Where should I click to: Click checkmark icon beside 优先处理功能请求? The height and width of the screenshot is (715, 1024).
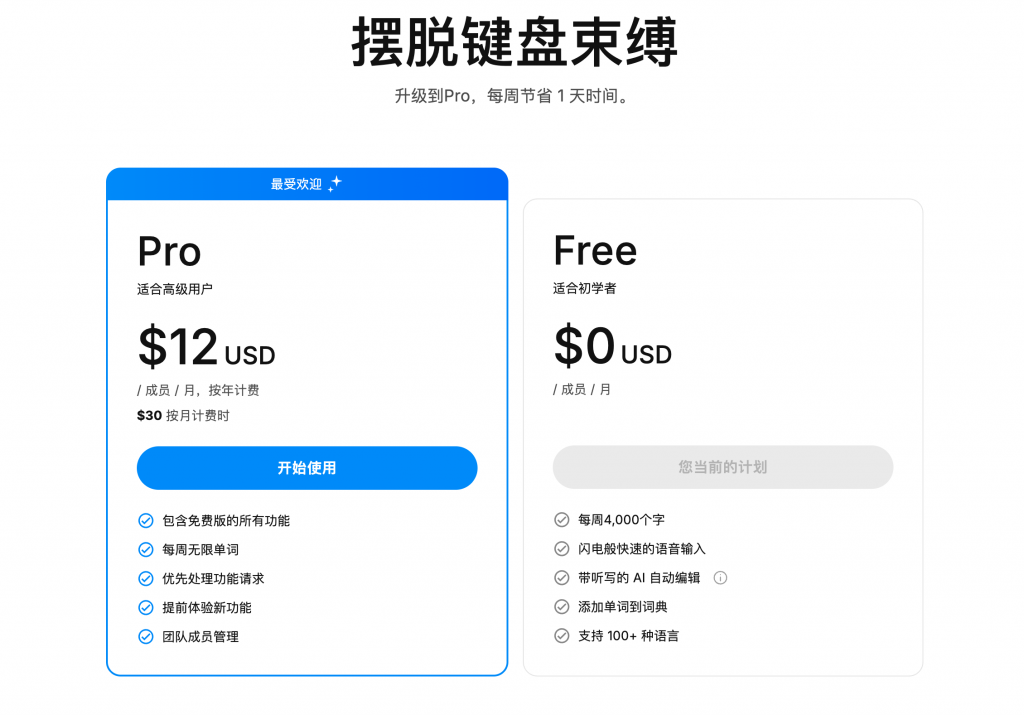pos(146,579)
